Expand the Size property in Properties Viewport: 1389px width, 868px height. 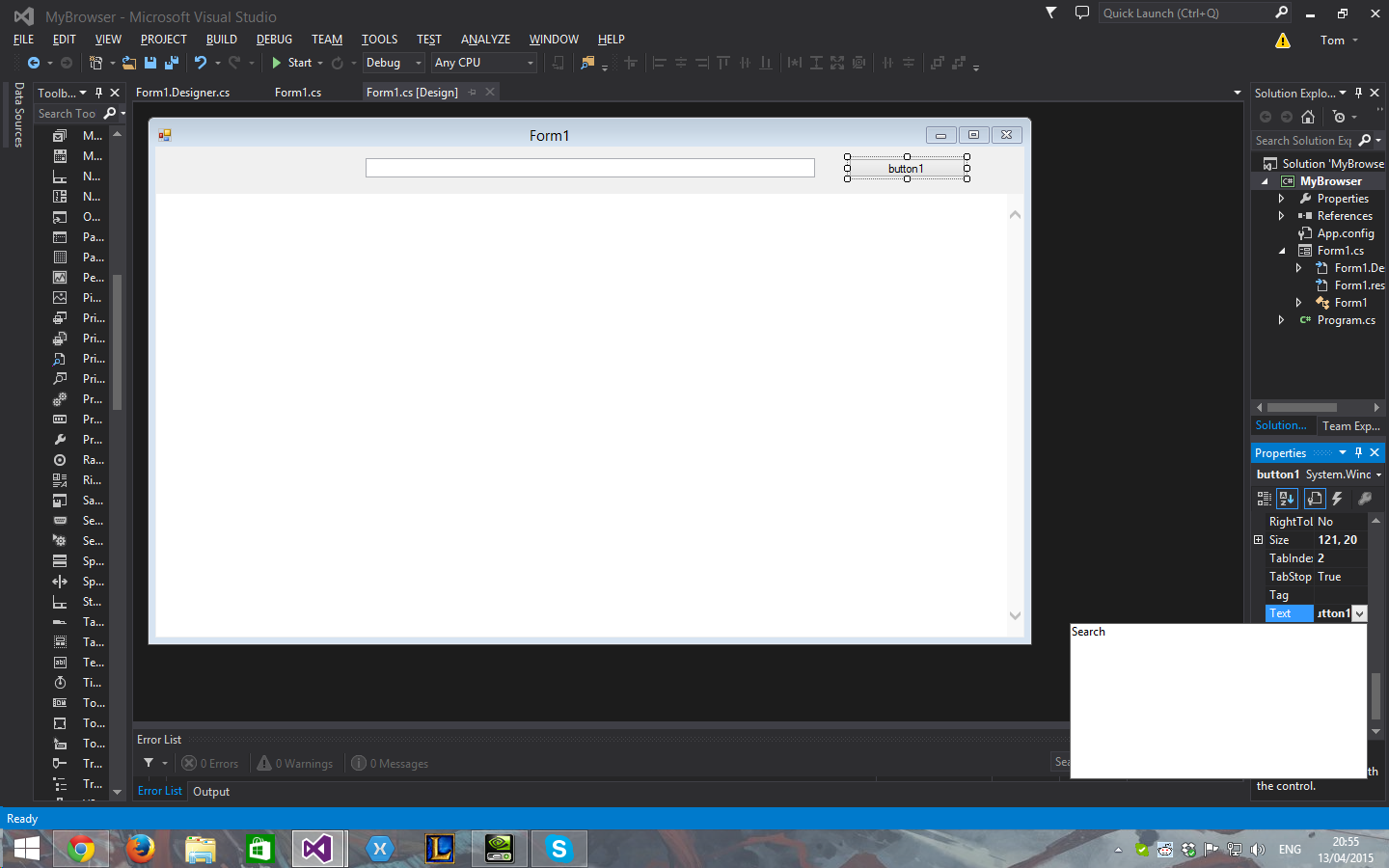[1258, 540]
